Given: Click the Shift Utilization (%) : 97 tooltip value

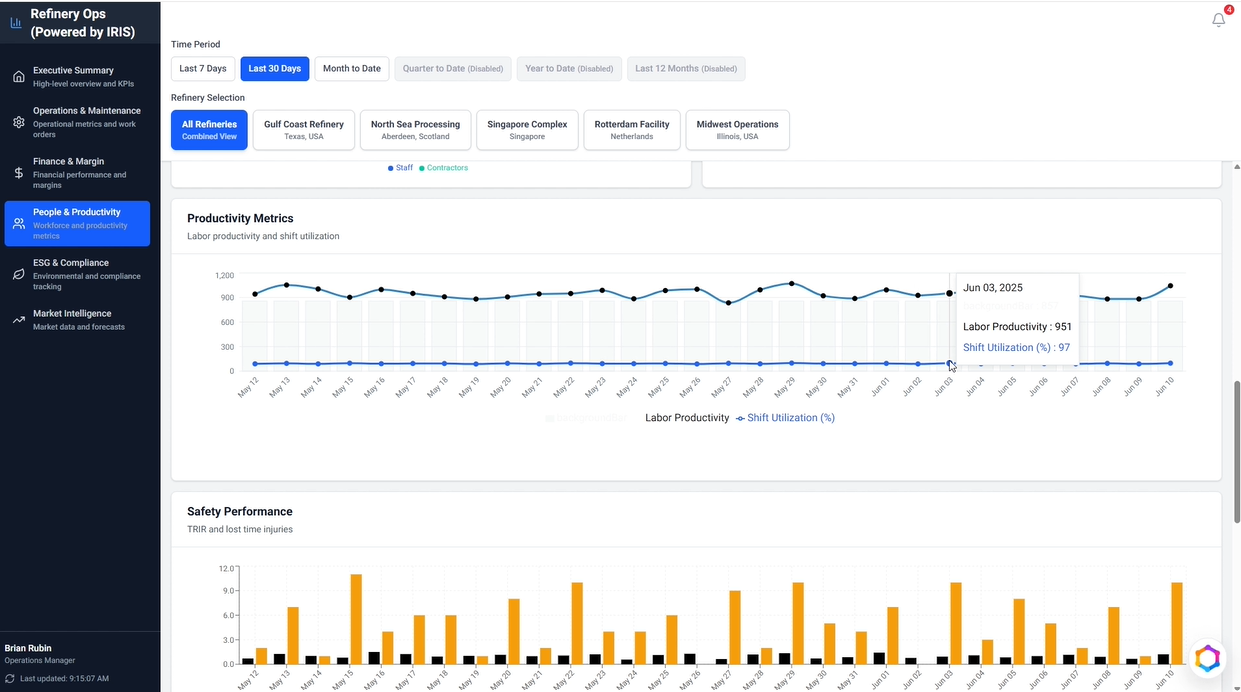Looking at the screenshot, I should (1017, 348).
